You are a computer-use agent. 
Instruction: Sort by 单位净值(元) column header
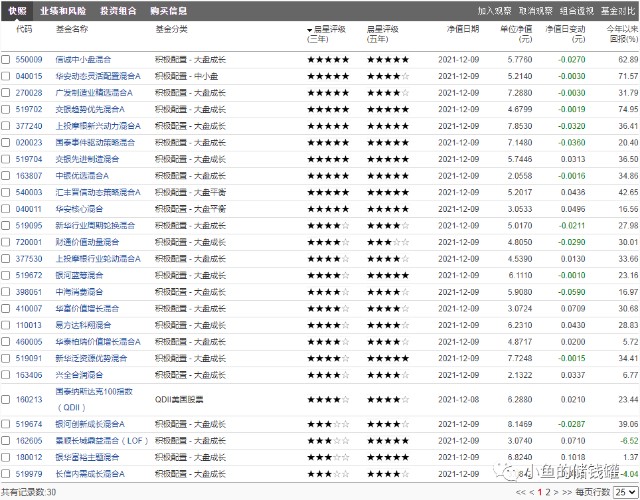(516, 34)
